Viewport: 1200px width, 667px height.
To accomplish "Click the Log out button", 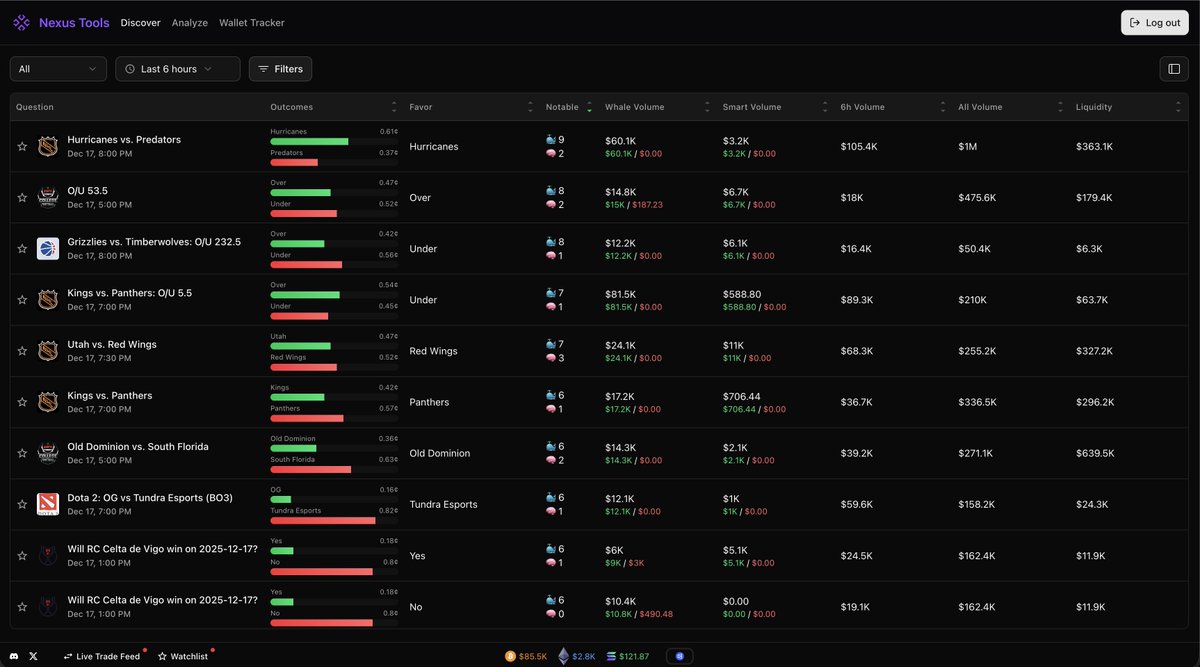I will point(1155,22).
